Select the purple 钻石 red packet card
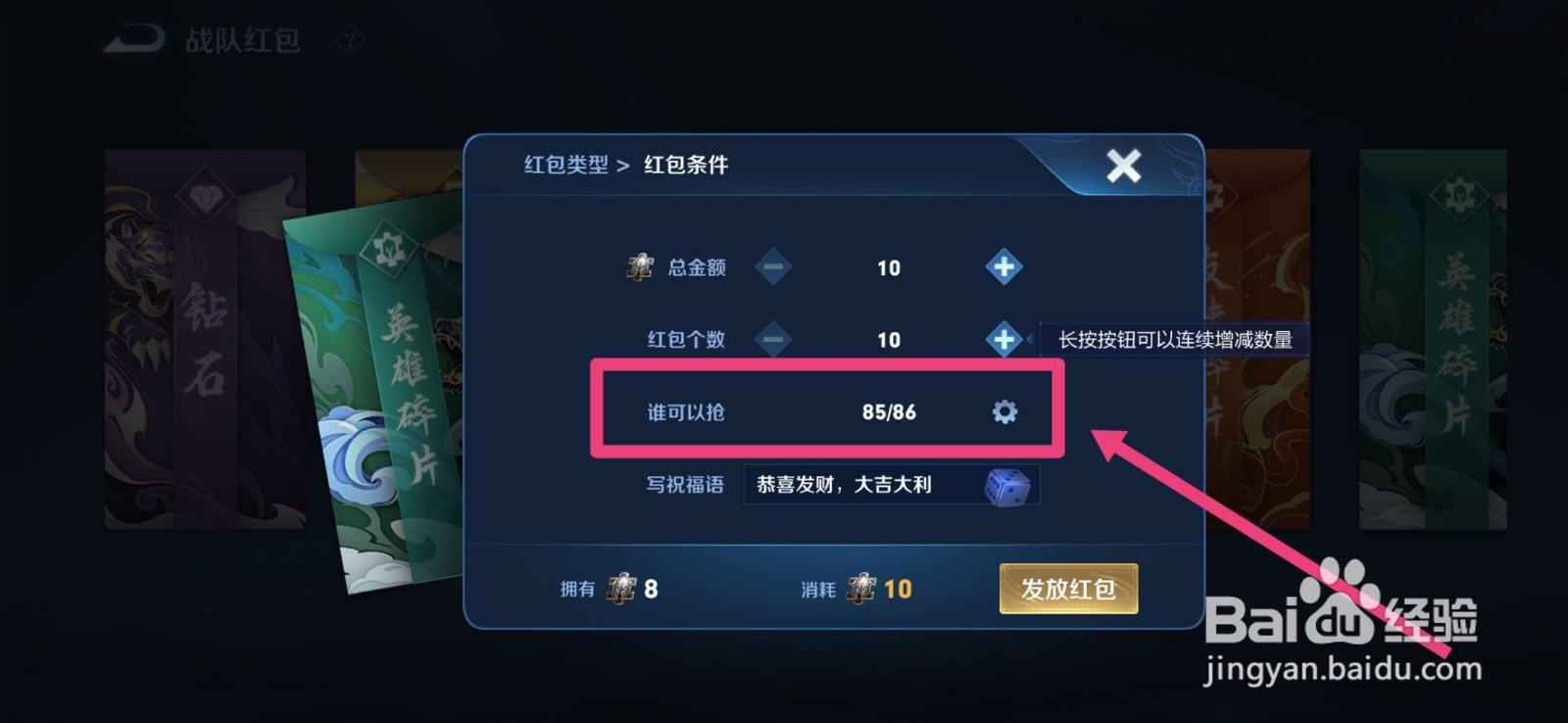1568x723 pixels. point(204,339)
